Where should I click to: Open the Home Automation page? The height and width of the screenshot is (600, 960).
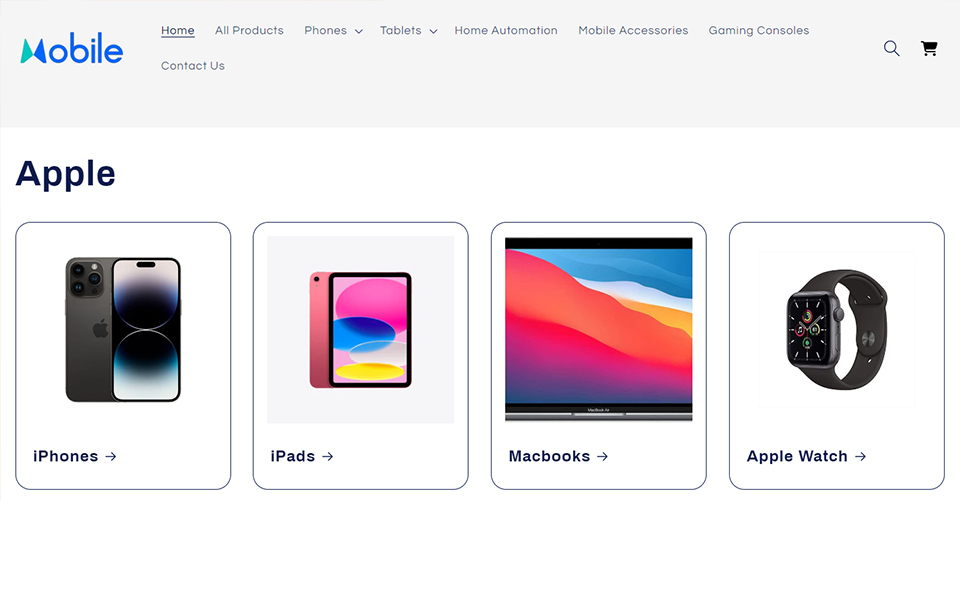tap(506, 30)
